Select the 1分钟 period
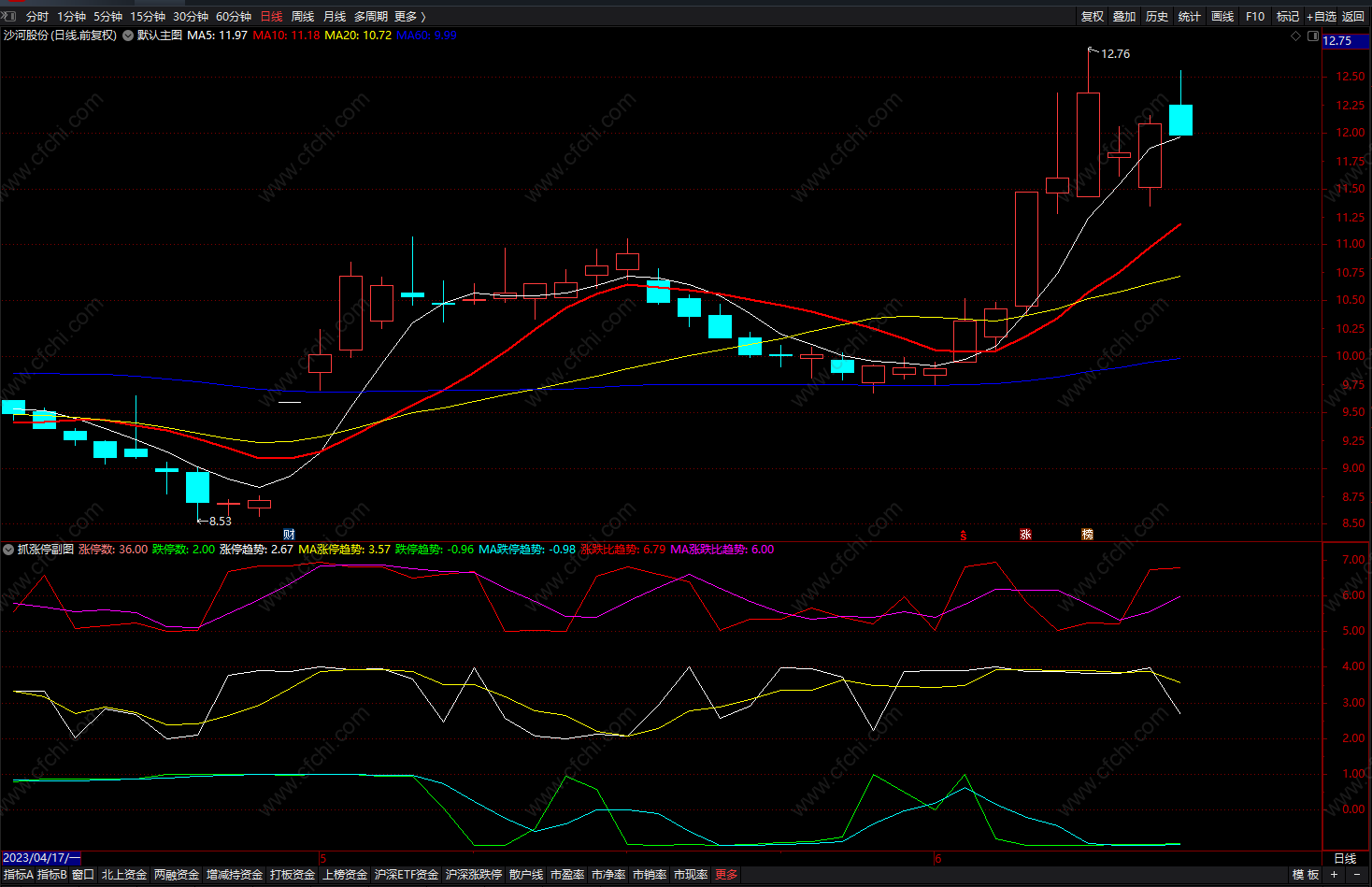This screenshot has width=1372, height=887. tap(71, 17)
